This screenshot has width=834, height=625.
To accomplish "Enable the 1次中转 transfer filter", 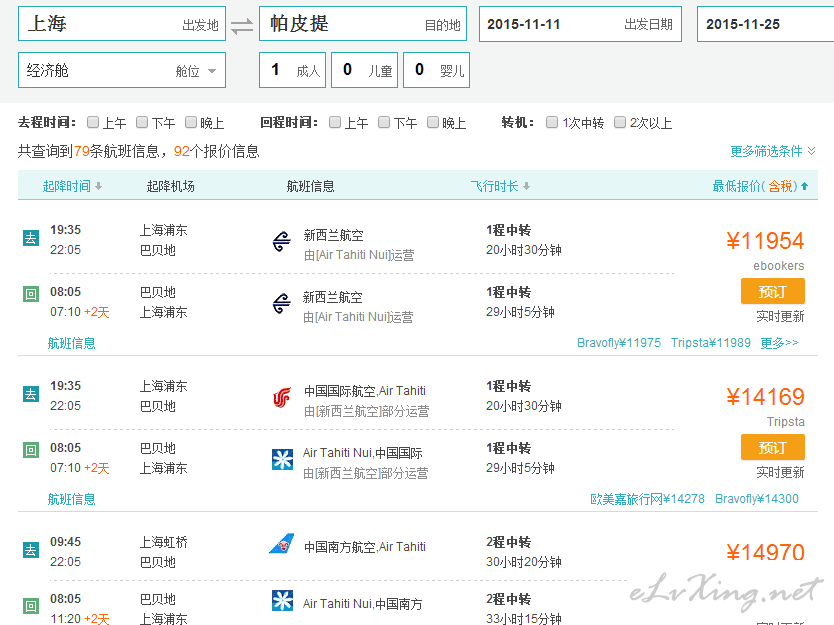I will [x=552, y=122].
